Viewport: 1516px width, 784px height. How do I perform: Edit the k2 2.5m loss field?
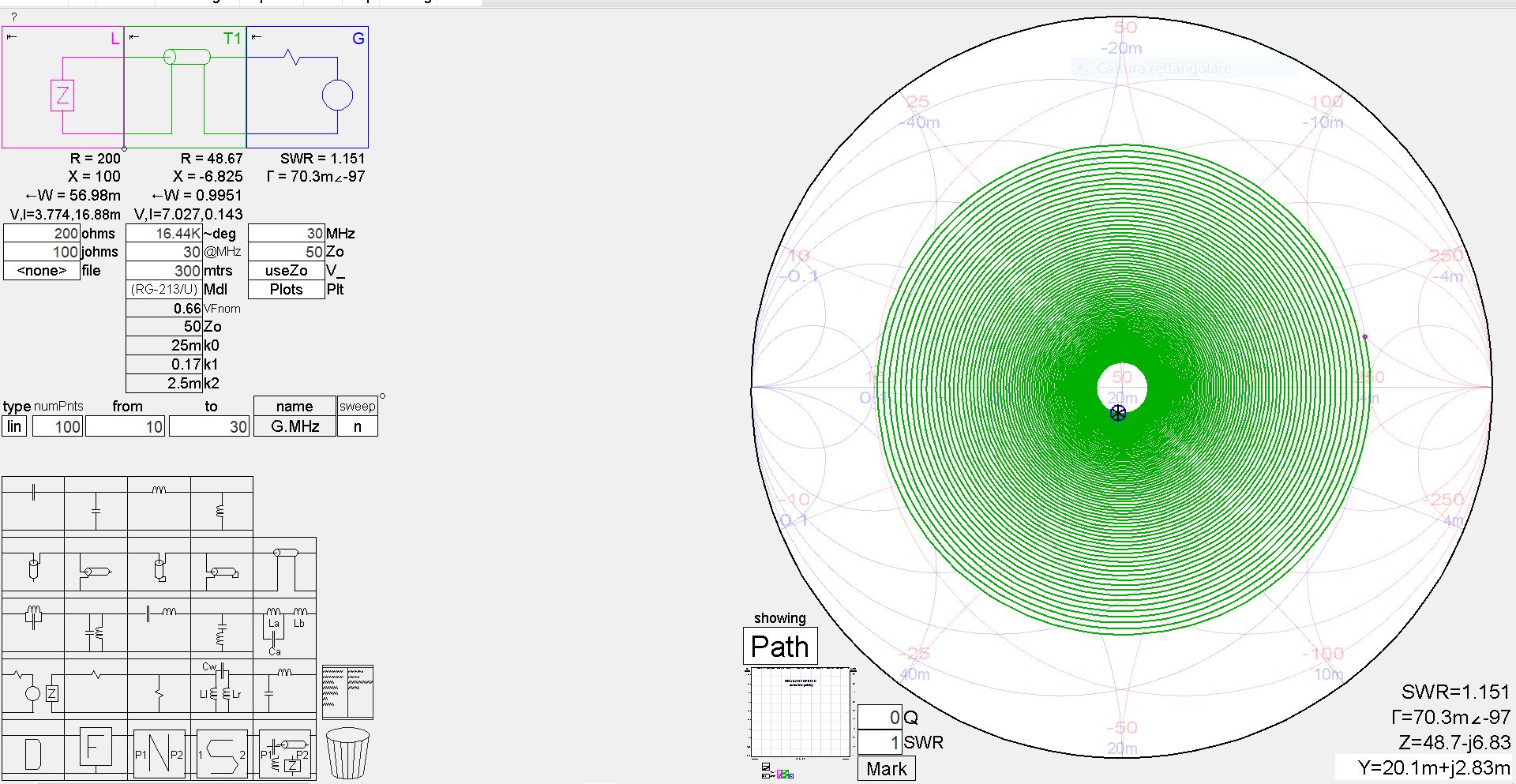point(164,384)
